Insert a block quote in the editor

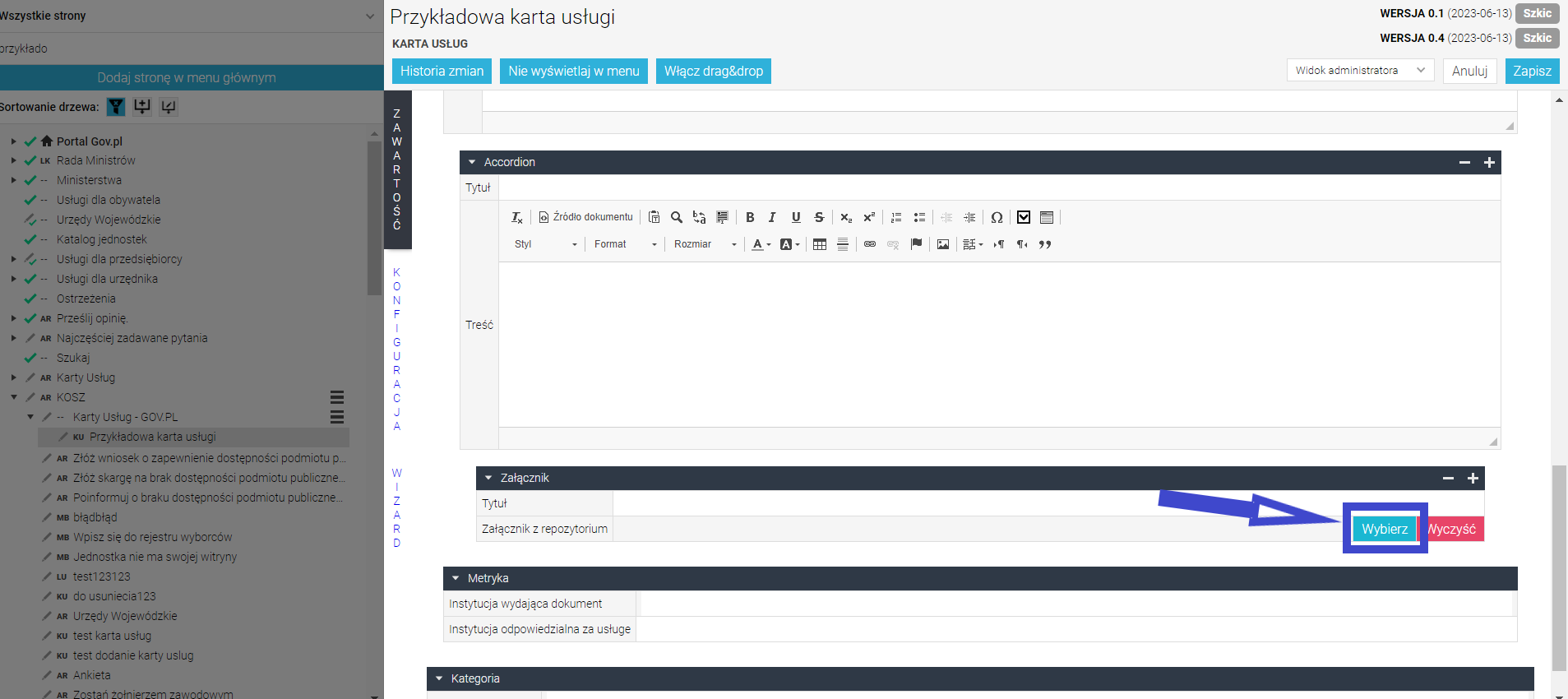pos(1045,244)
